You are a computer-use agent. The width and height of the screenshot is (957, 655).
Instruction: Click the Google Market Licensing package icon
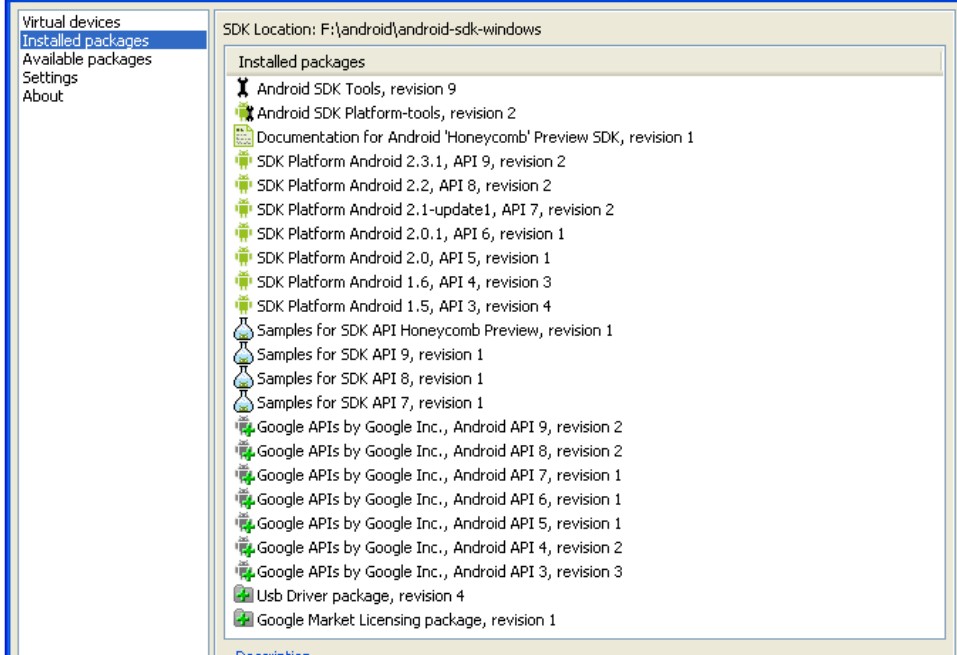coord(244,620)
